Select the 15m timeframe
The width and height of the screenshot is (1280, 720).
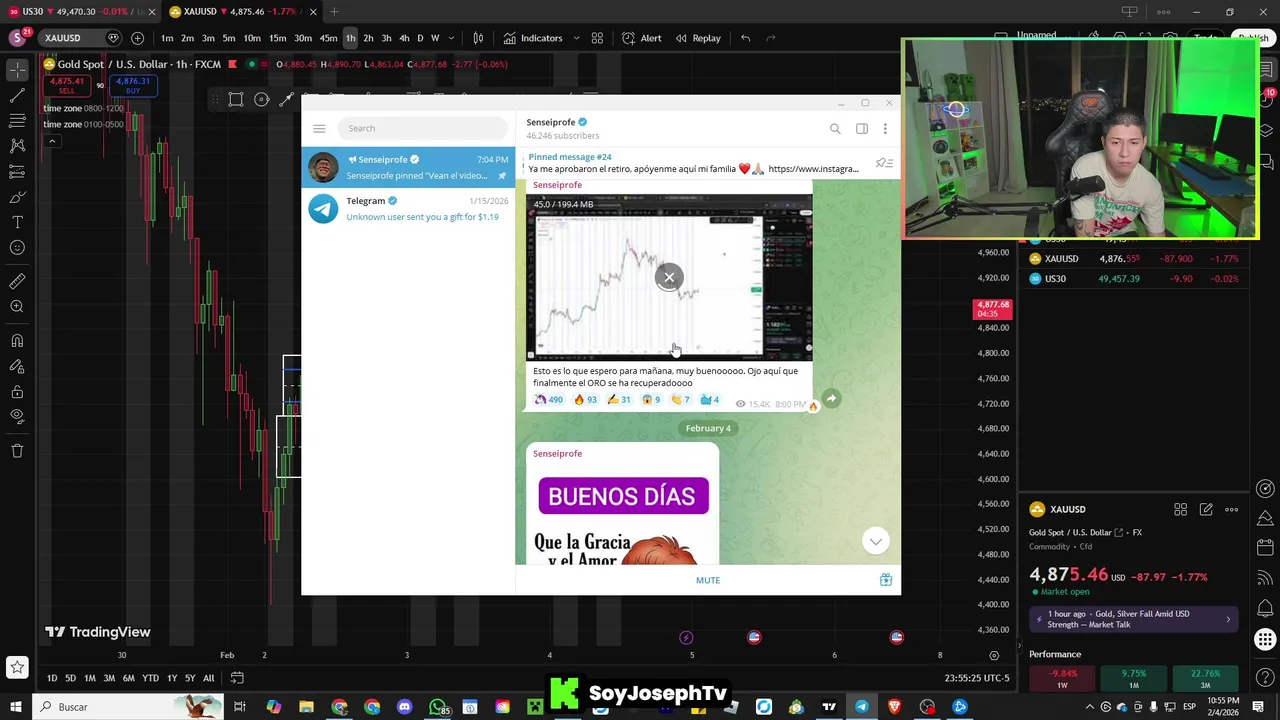click(277, 38)
